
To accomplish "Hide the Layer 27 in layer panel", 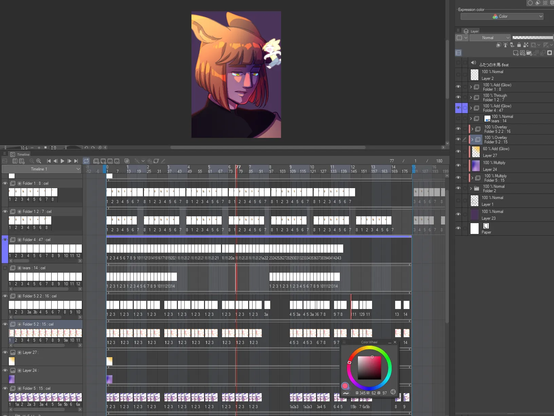I will pyautogui.click(x=458, y=152).
